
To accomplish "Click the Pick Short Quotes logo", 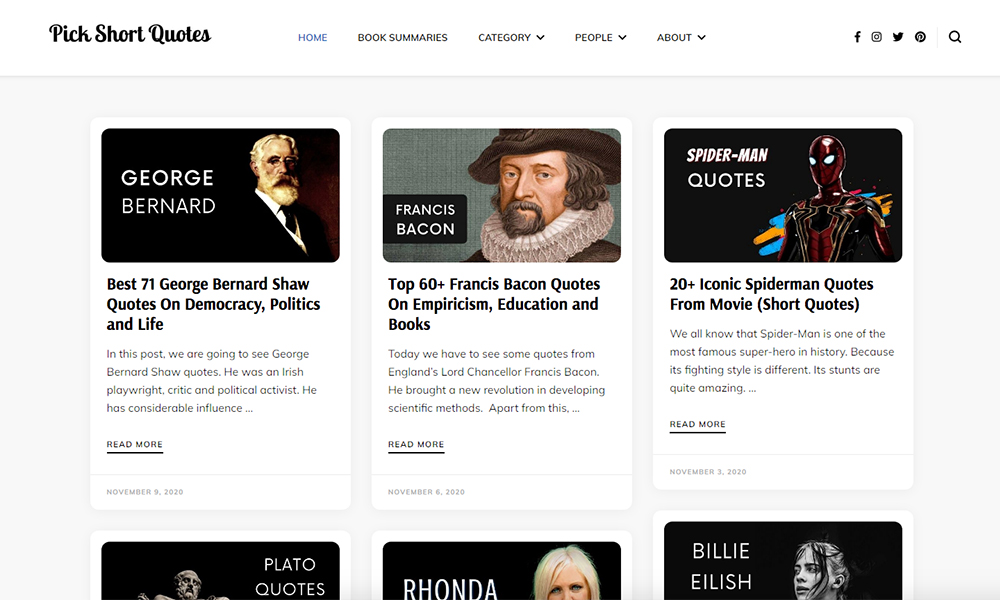I will pos(130,34).
